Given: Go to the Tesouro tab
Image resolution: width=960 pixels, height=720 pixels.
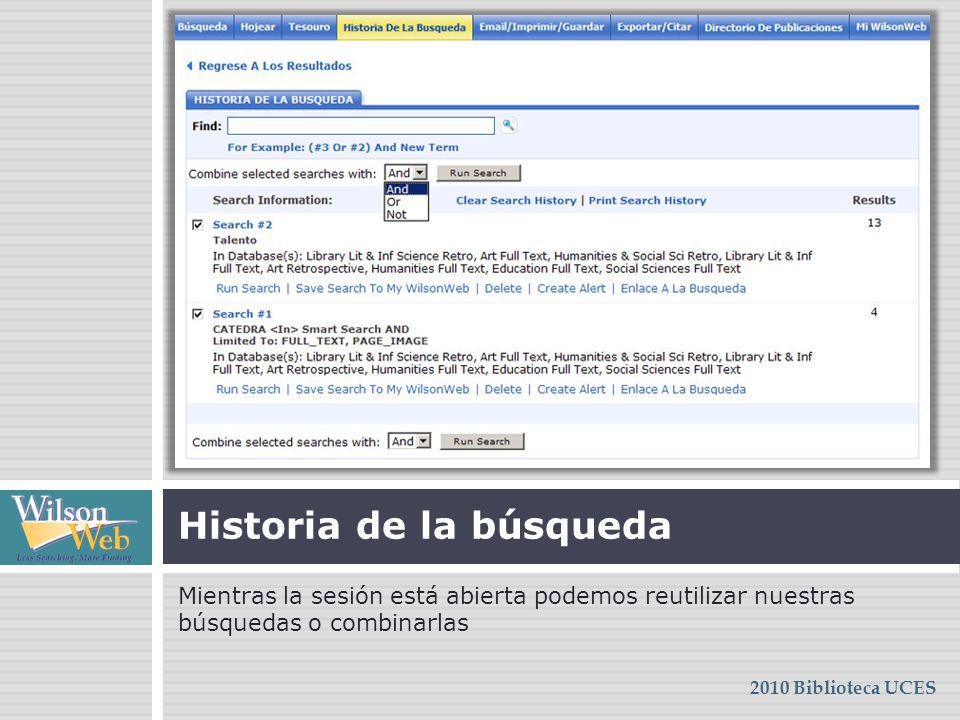Looking at the screenshot, I should [x=309, y=27].
